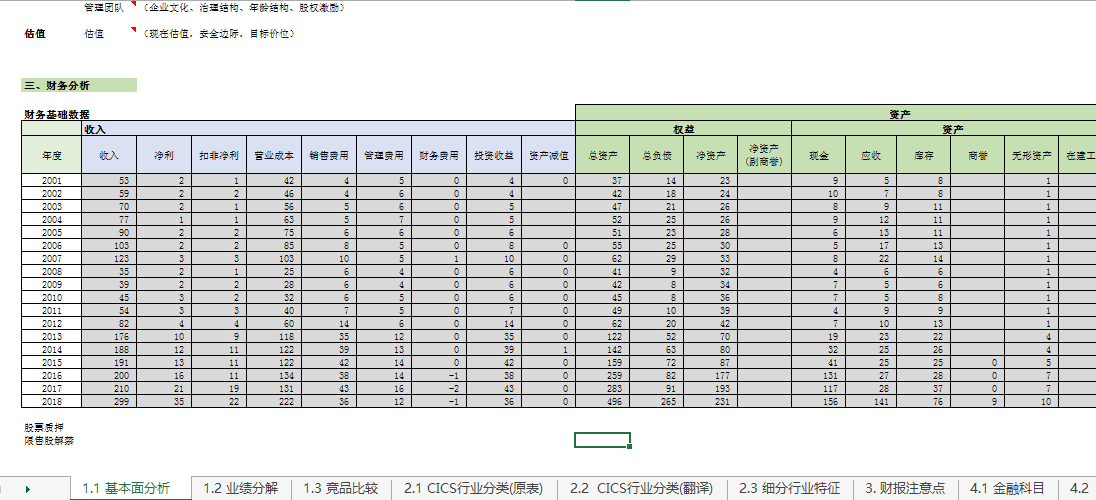Select 2018 net assets value 231
This screenshot has width=1096, height=500.
pyautogui.click(x=712, y=401)
